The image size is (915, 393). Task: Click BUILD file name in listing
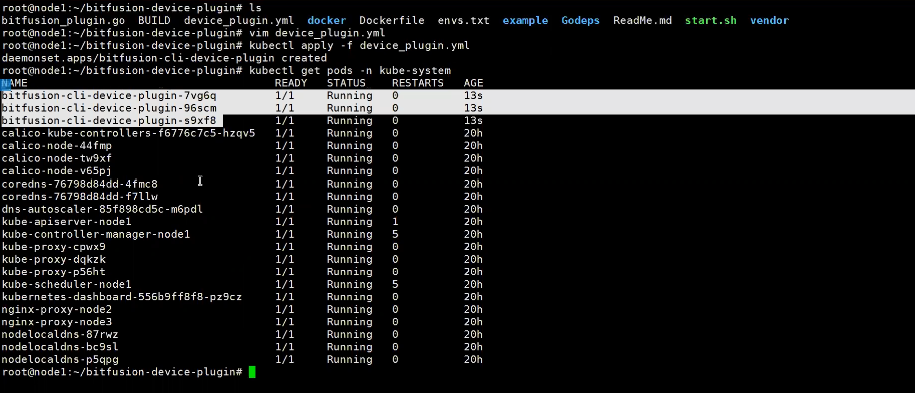[x=154, y=20]
